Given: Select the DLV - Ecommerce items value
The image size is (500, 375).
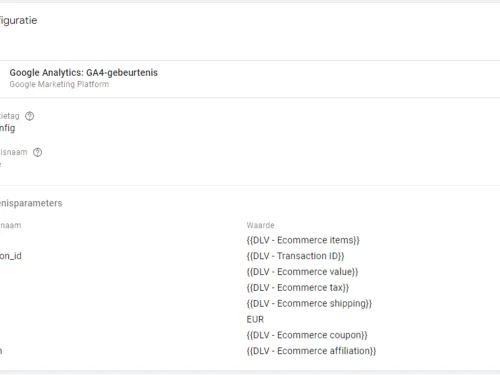Looking at the screenshot, I should tap(303, 240).
